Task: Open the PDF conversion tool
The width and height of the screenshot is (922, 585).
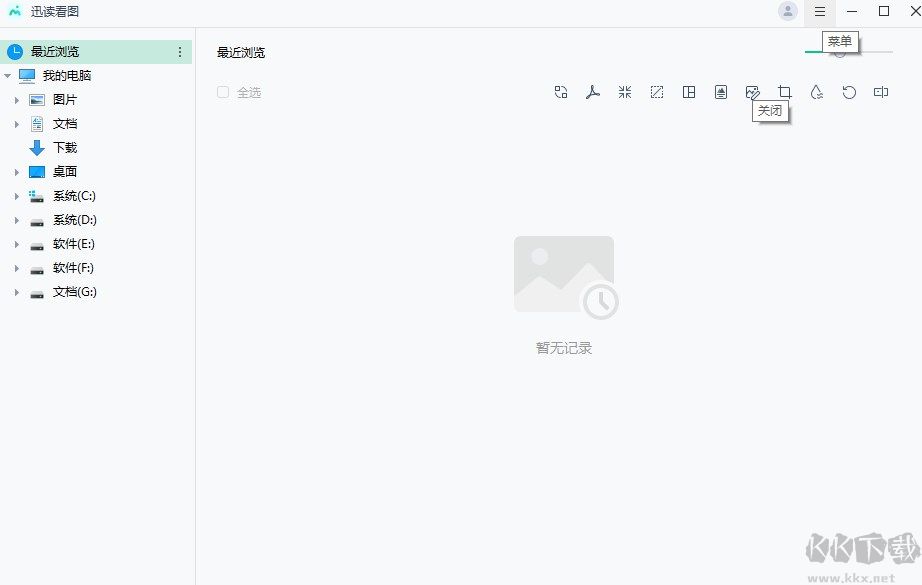Action: pos(593,91)
